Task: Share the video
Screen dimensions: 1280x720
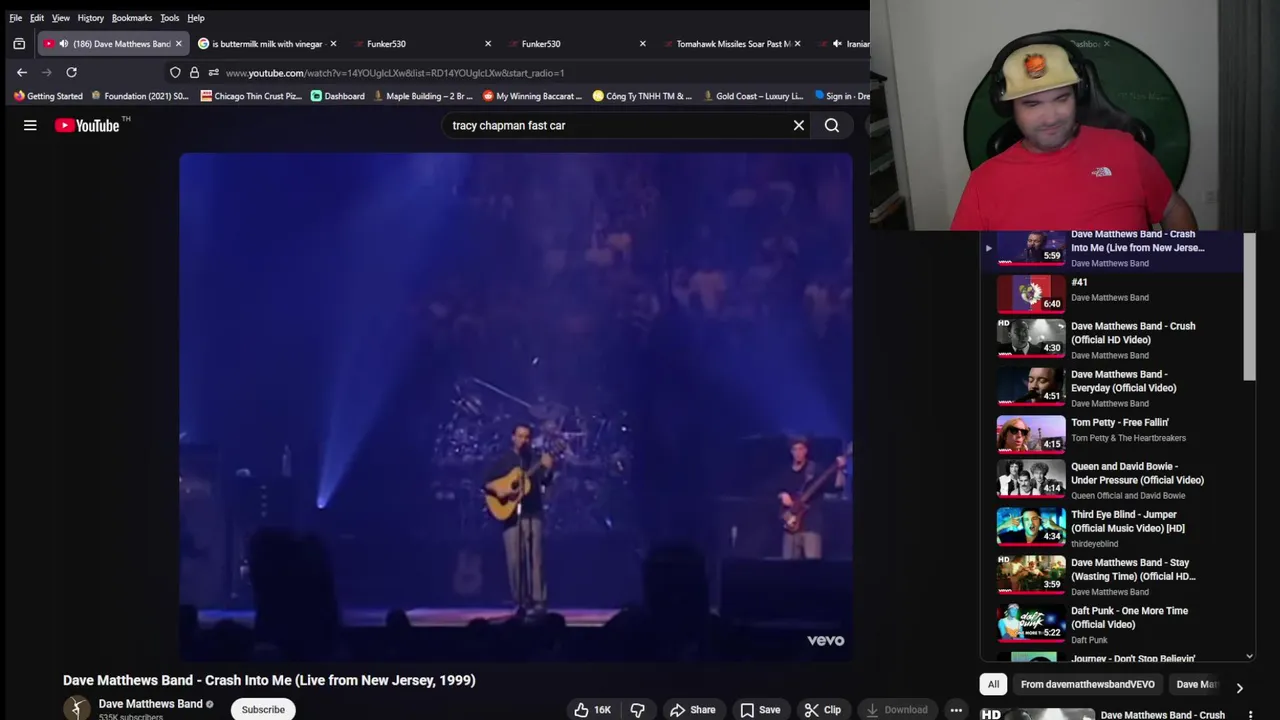Action: 693,710
